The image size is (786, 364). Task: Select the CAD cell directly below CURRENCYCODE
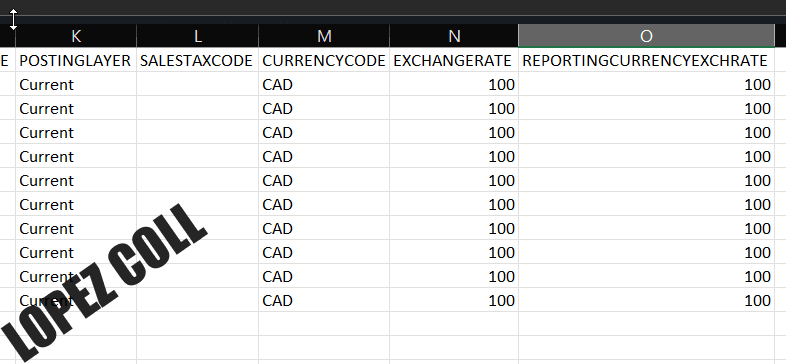click(x=324, y=85)
